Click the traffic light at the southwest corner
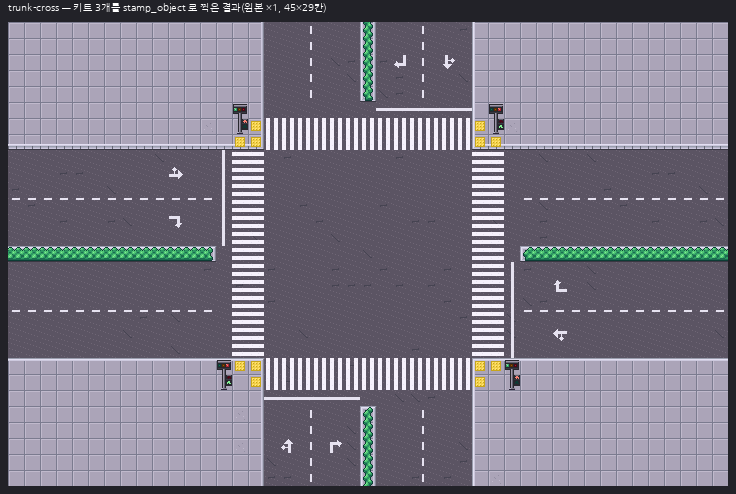 (x=225, y=375)
